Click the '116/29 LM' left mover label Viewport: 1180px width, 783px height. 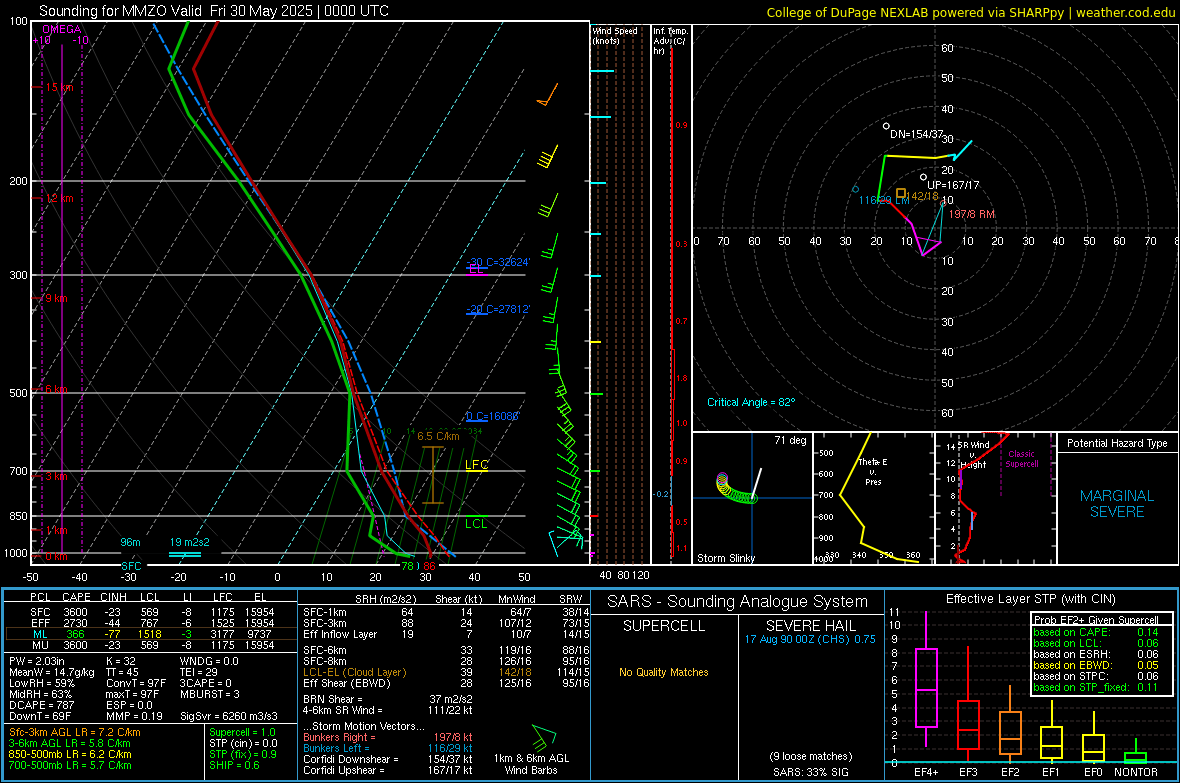(884, 200)
